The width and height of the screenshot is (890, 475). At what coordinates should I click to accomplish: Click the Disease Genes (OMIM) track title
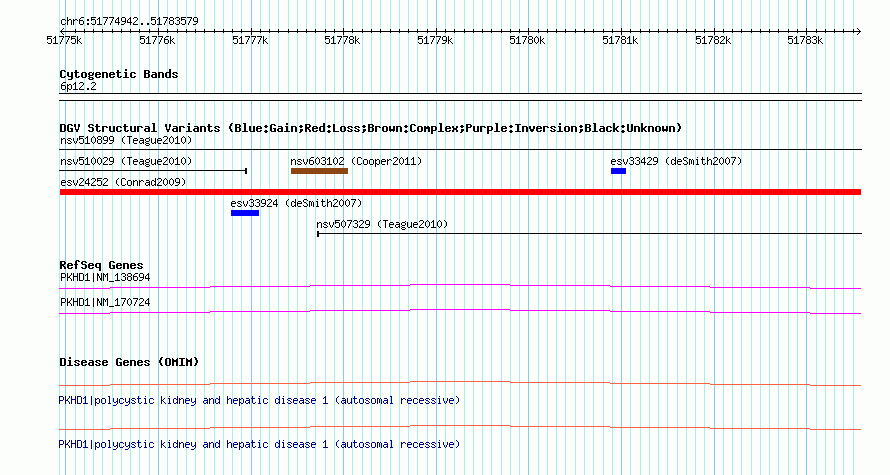tap(129, 362)
